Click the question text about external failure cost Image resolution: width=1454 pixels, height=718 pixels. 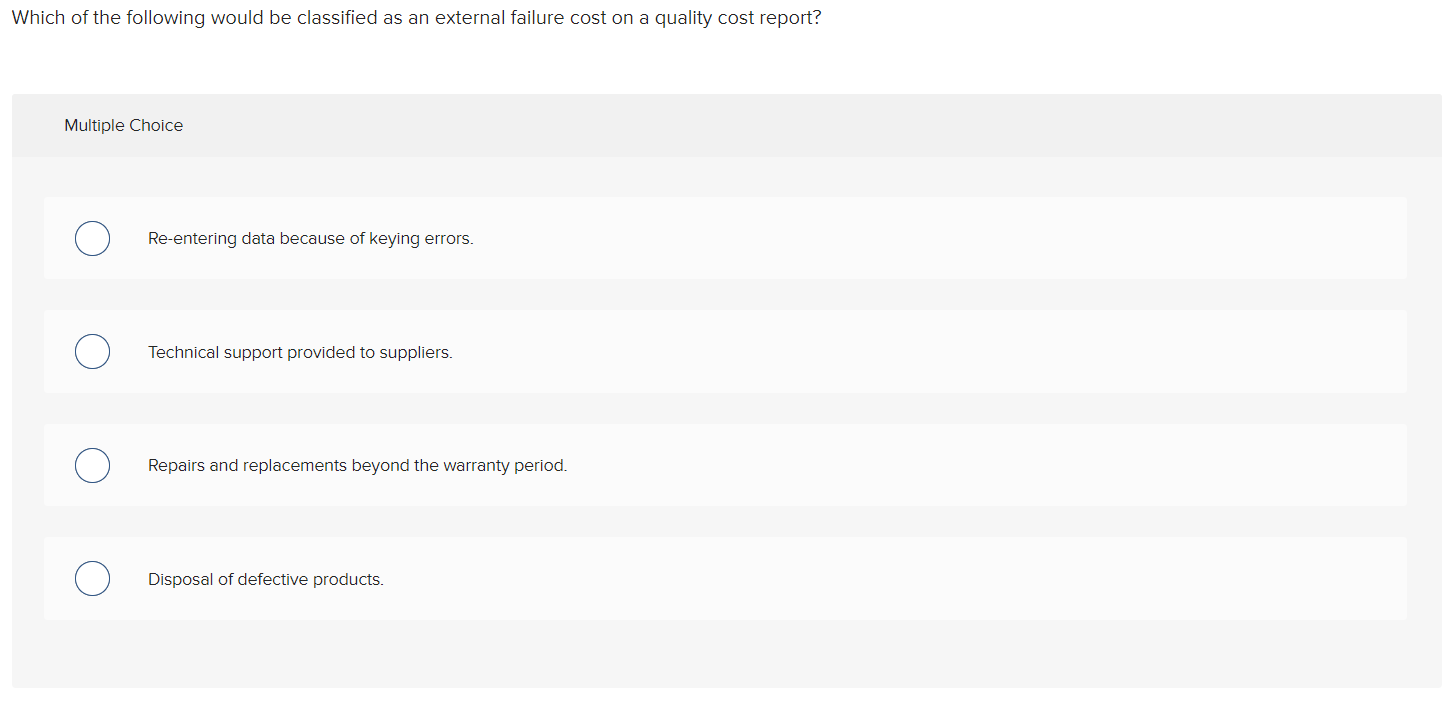coord(416,19)
